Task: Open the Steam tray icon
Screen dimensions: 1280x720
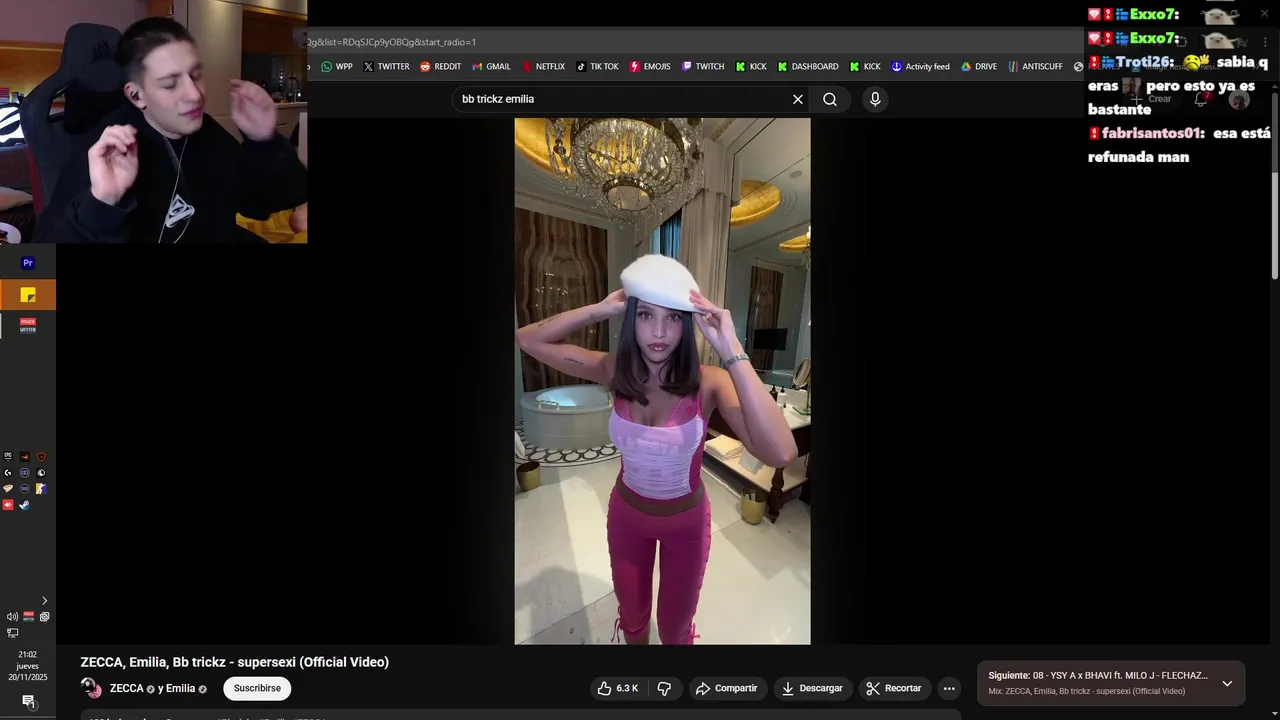Action: point(25,505)
